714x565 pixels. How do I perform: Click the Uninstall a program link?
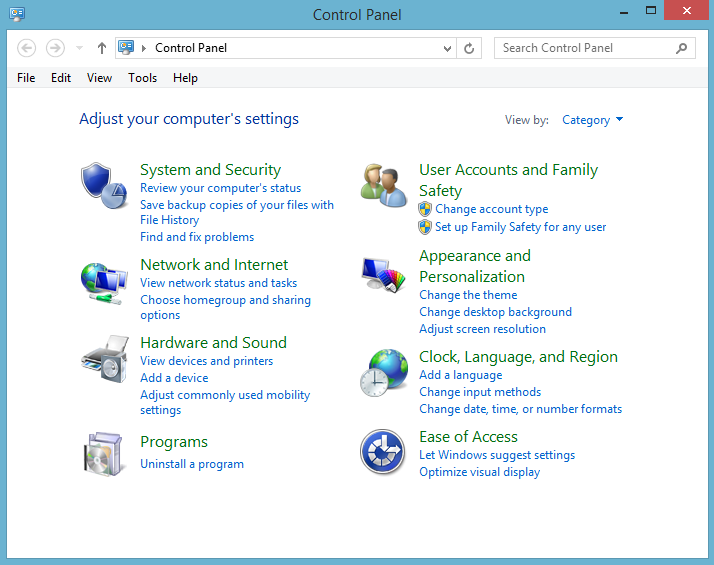coord(192,464)
